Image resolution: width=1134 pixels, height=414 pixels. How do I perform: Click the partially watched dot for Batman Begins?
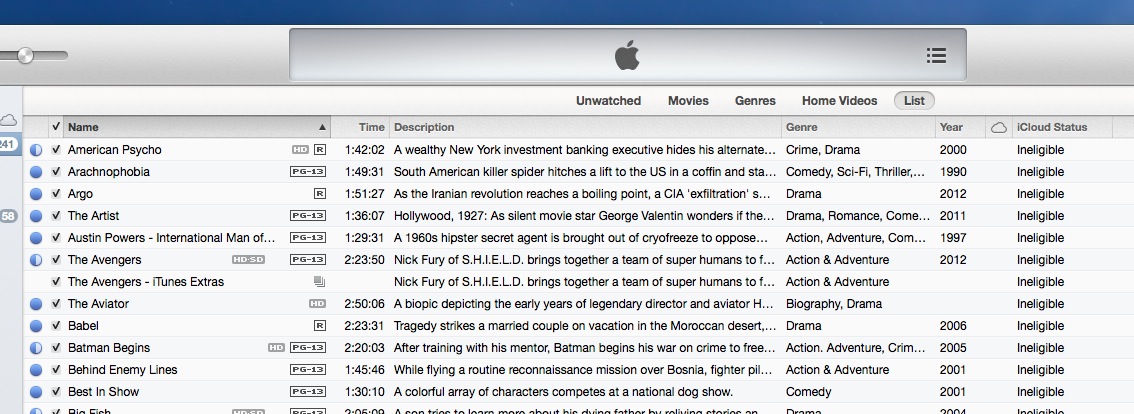tap(36, 348)
